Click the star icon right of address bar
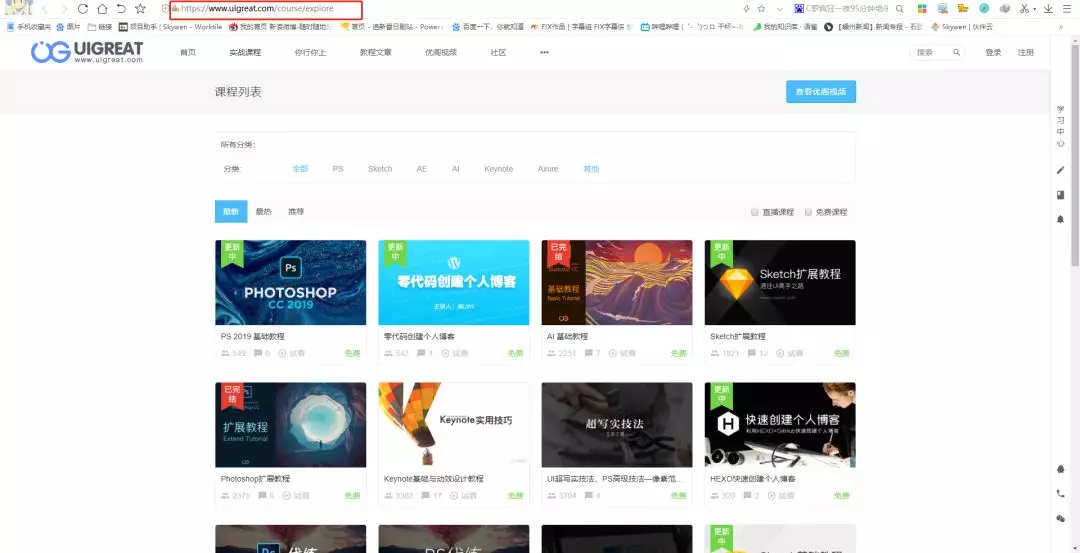This screenshot has height=553, width=1080. 761,9
